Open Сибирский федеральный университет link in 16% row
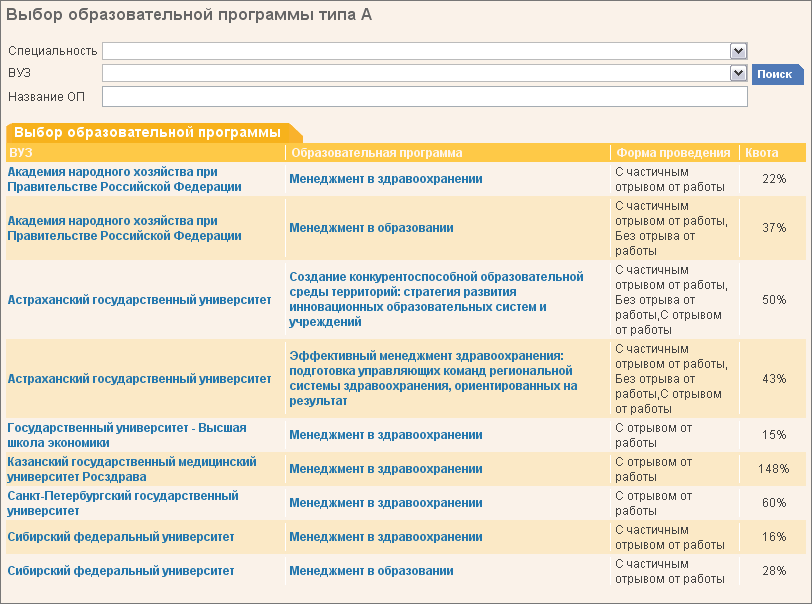The width and height of the screenshot is (812, 604). click(x=121, y=537)
